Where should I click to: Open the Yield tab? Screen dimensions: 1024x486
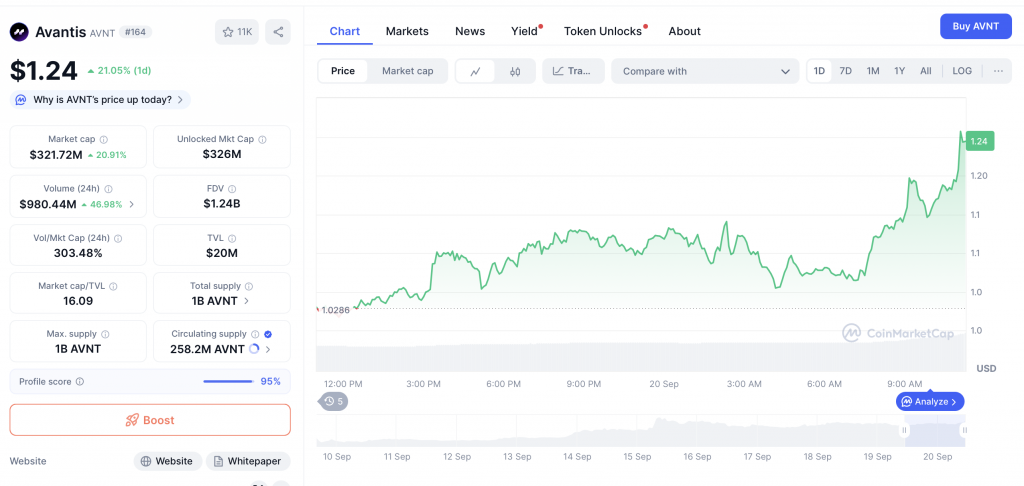click(524, 31)
